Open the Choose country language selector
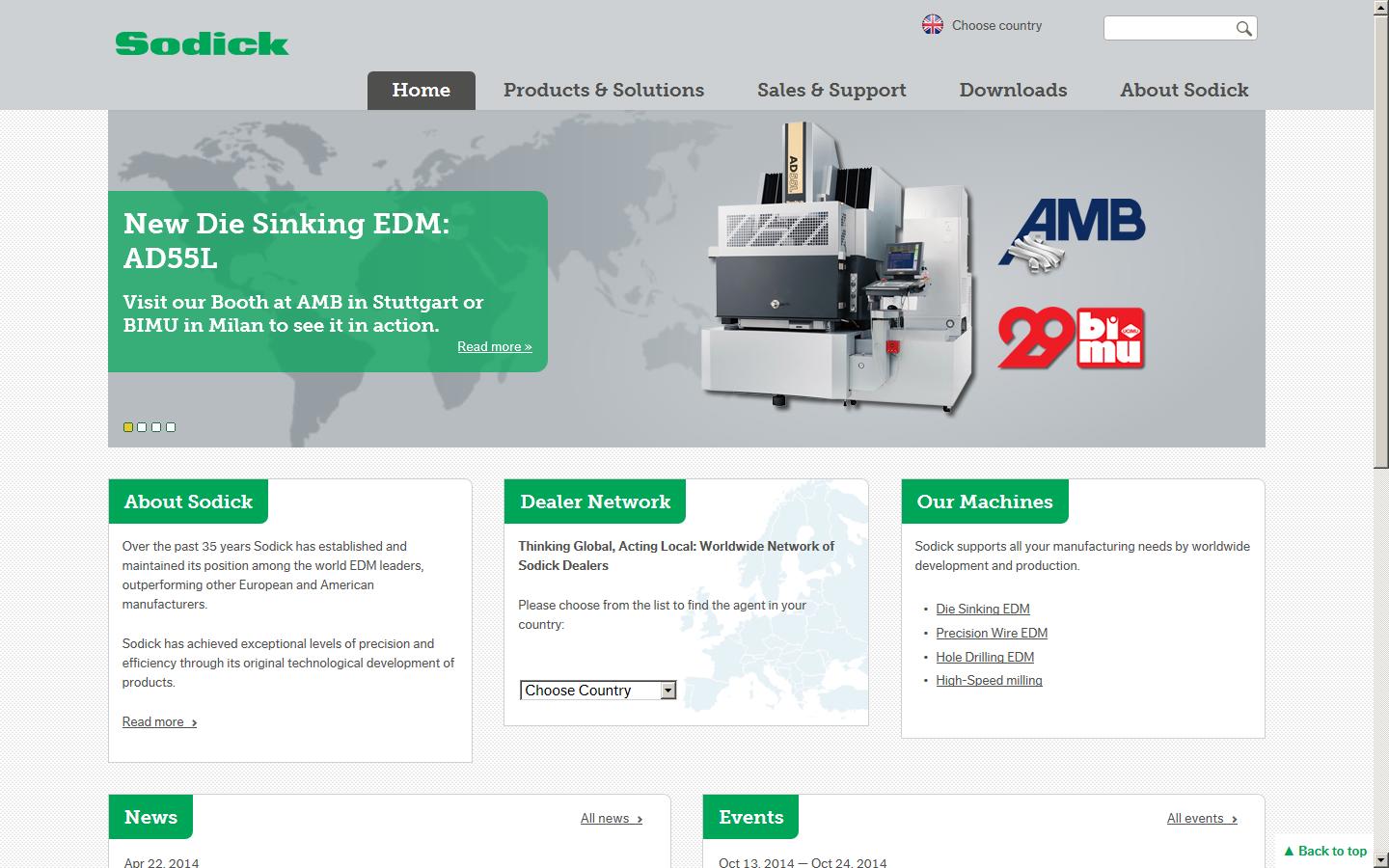Screen dimensions: 1389x868 click(x=996, y=26)
